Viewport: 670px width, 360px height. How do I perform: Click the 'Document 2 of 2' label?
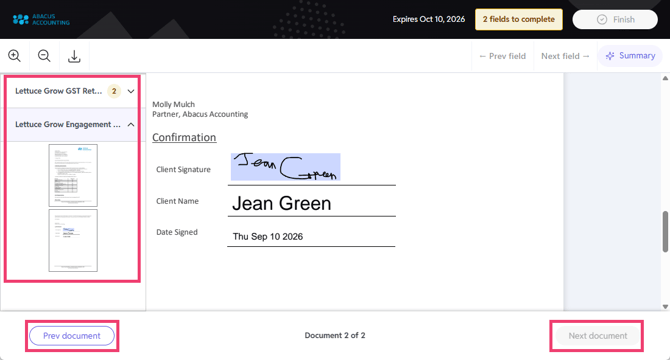coord(335,335)
